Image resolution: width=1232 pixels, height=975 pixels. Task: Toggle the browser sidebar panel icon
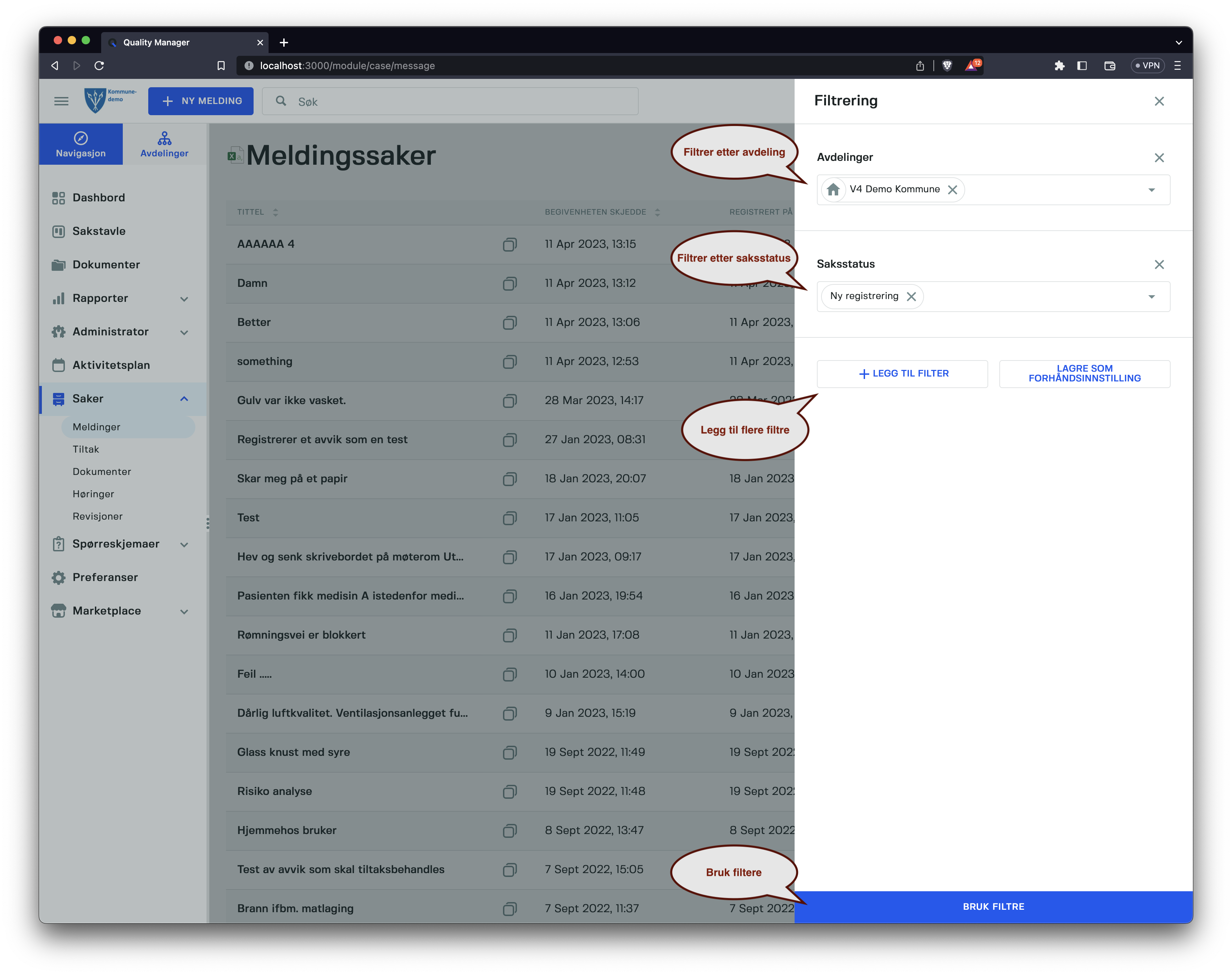1082,66
